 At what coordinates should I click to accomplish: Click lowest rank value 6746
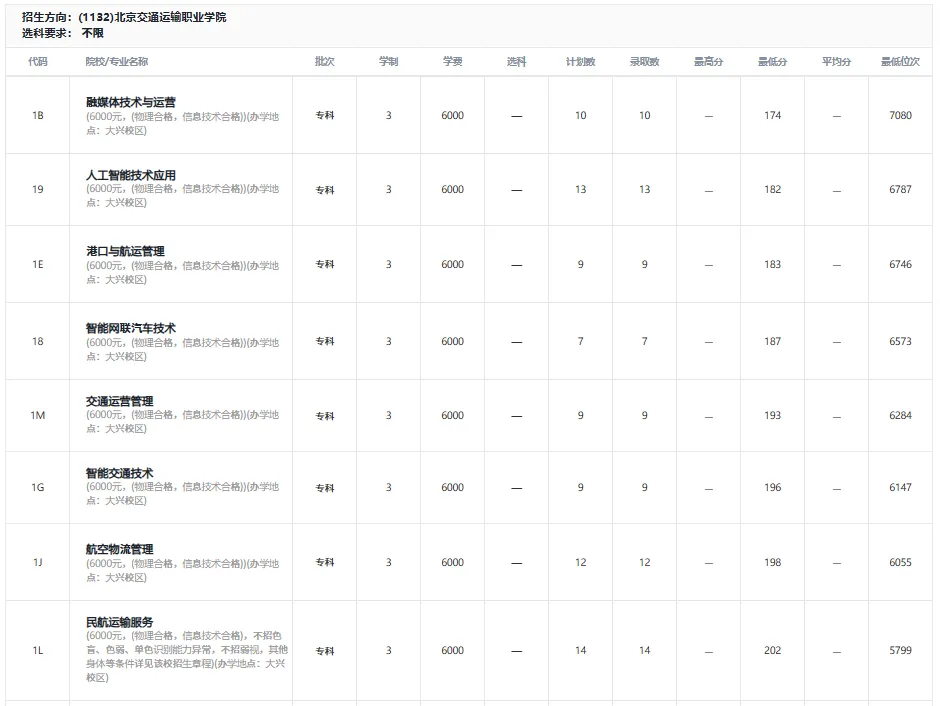[900, 264]
